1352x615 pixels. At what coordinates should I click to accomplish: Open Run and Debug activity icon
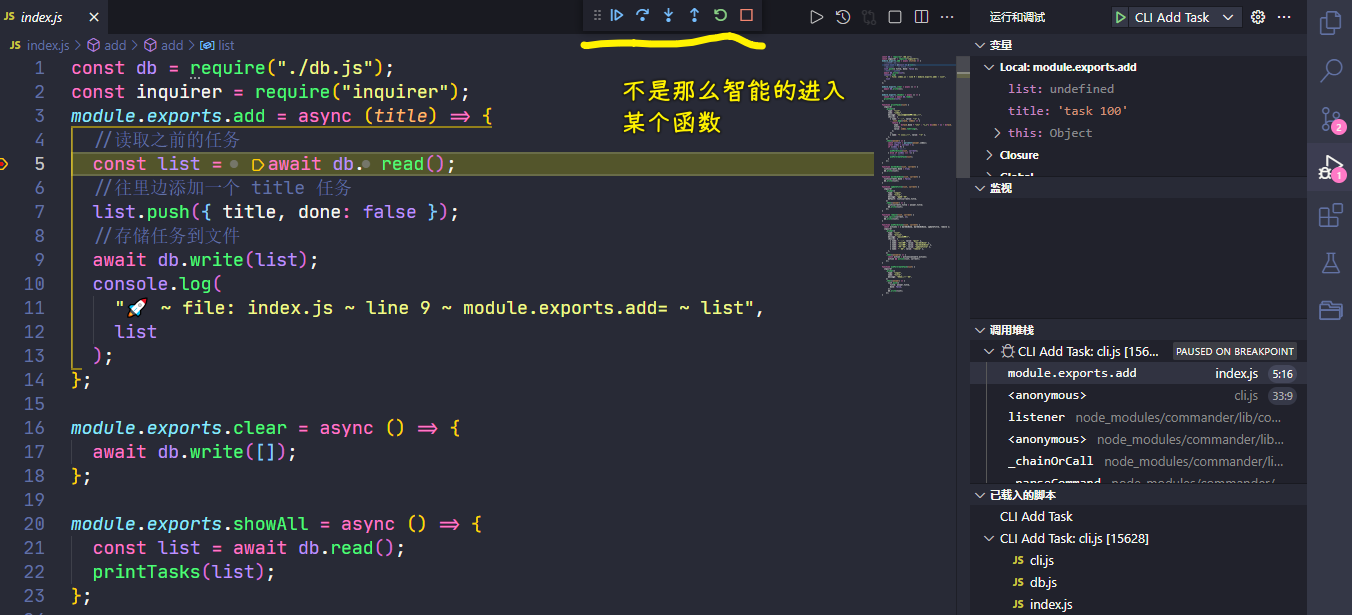(x=1330, y=167)
